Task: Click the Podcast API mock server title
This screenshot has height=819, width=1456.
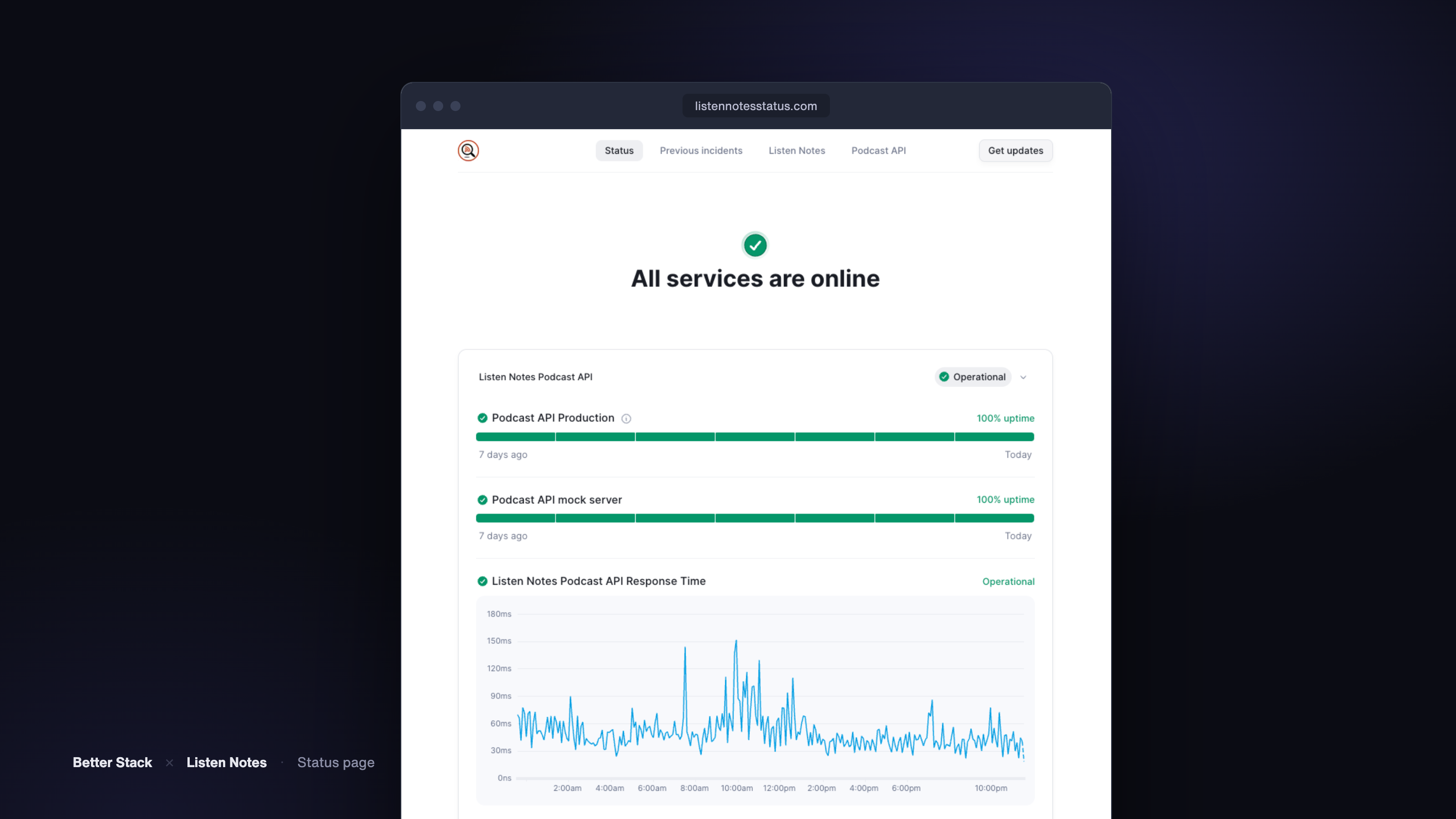Action: click(557, 500)
